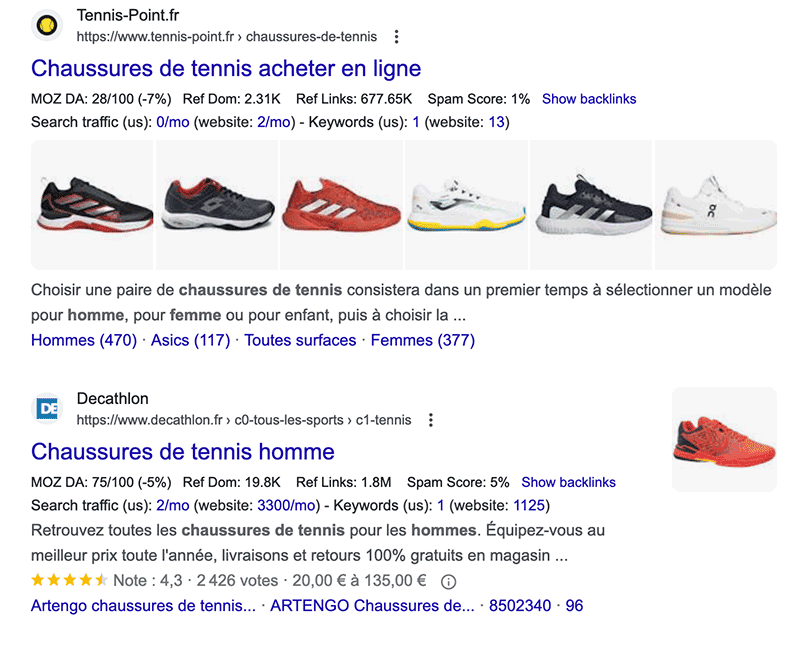Show backlinks for Decathlon result
Image resolution: width=800 pixels, height=650 pixels.
568,482
